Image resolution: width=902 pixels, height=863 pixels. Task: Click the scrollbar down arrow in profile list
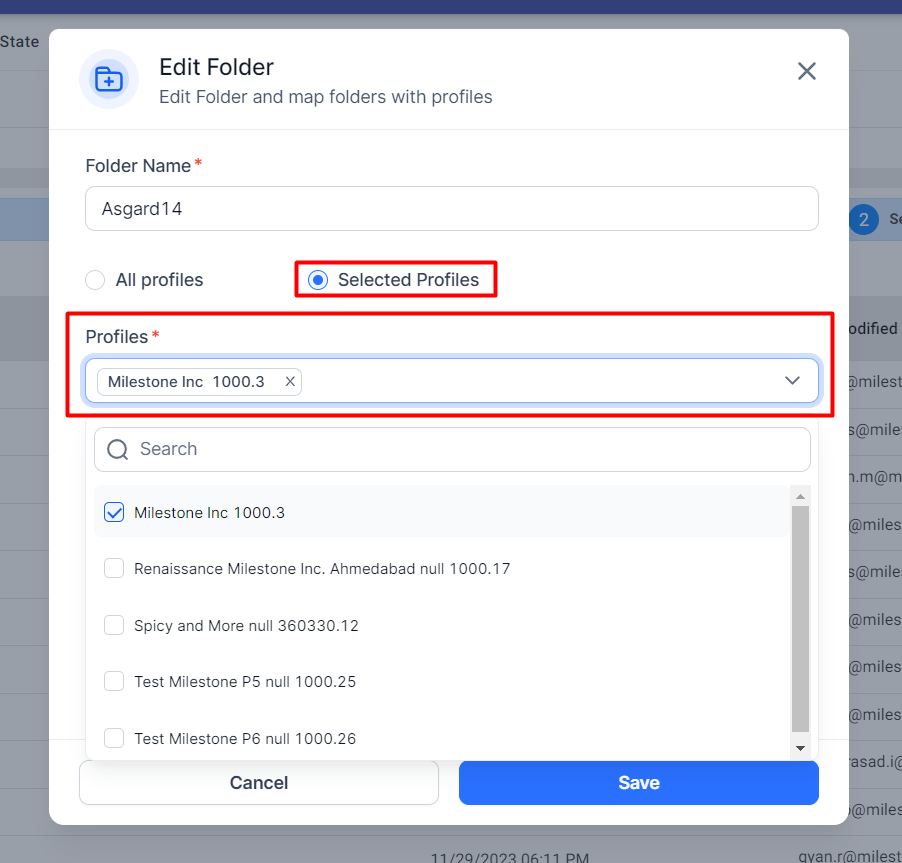click(800, 748)
